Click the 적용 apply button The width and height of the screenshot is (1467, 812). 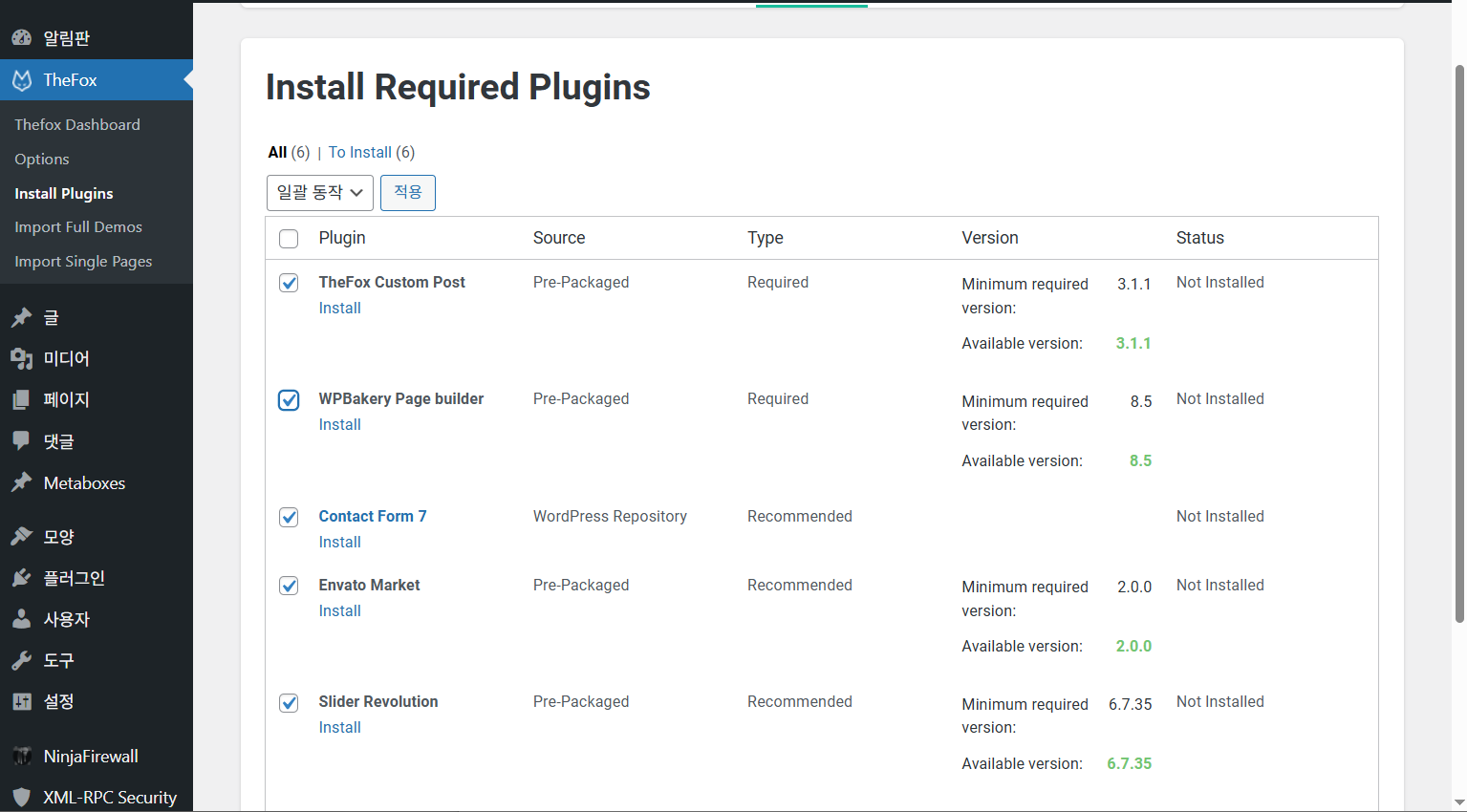[408, 193]
